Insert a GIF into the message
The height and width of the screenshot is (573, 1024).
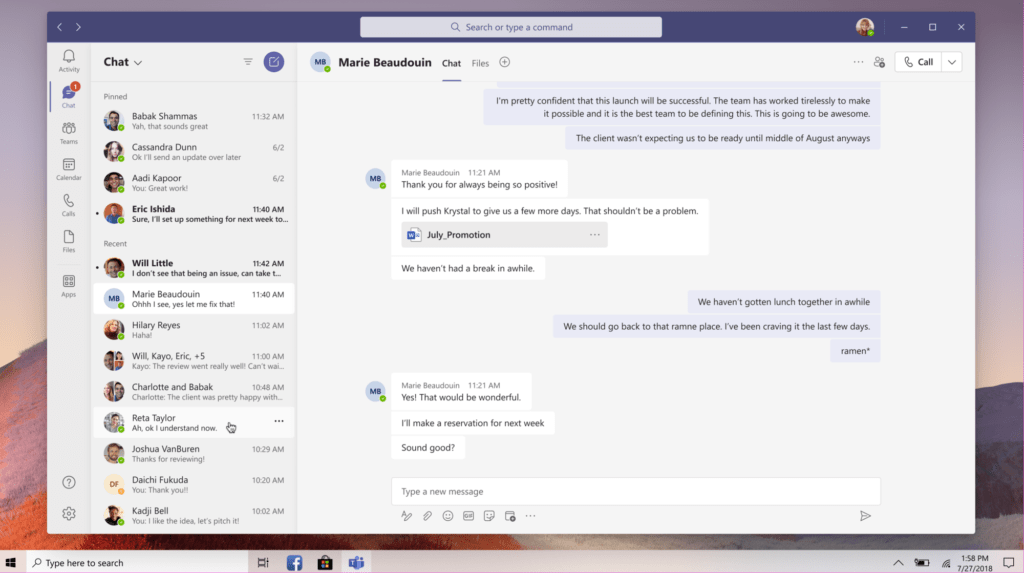pyautogui.click(x=468, y=516)
